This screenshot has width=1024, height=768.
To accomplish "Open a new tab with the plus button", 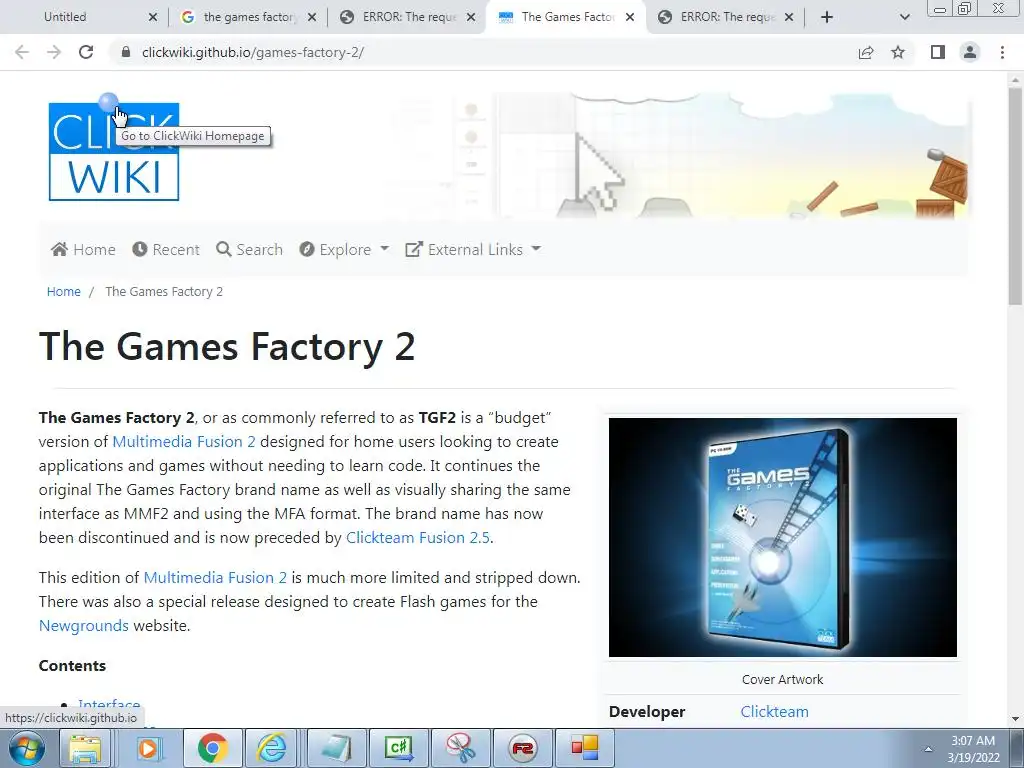I will point(827,17).
